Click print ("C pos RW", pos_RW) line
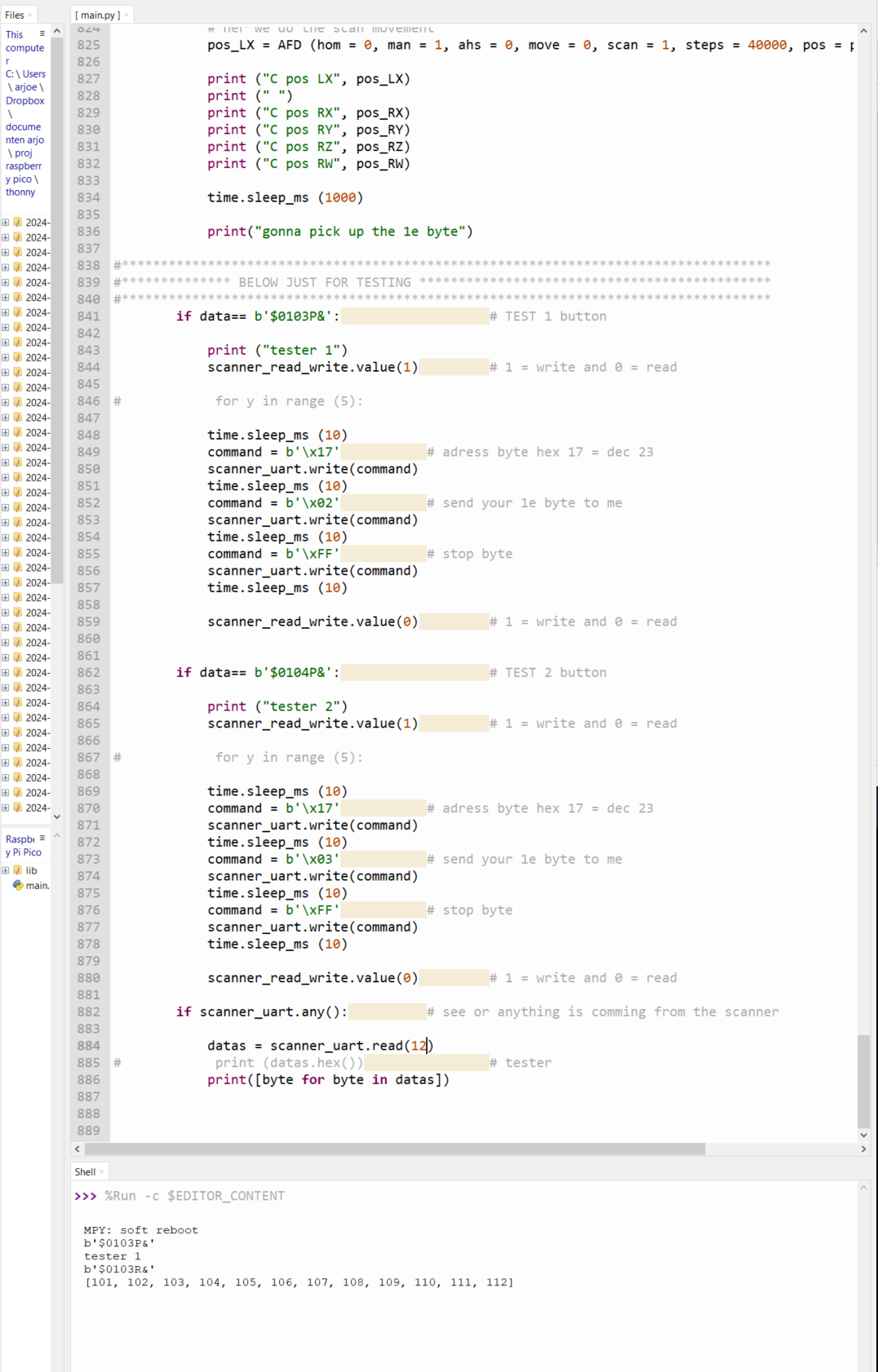This screenshot has width=878, height=1372. [x=308, y=164]
